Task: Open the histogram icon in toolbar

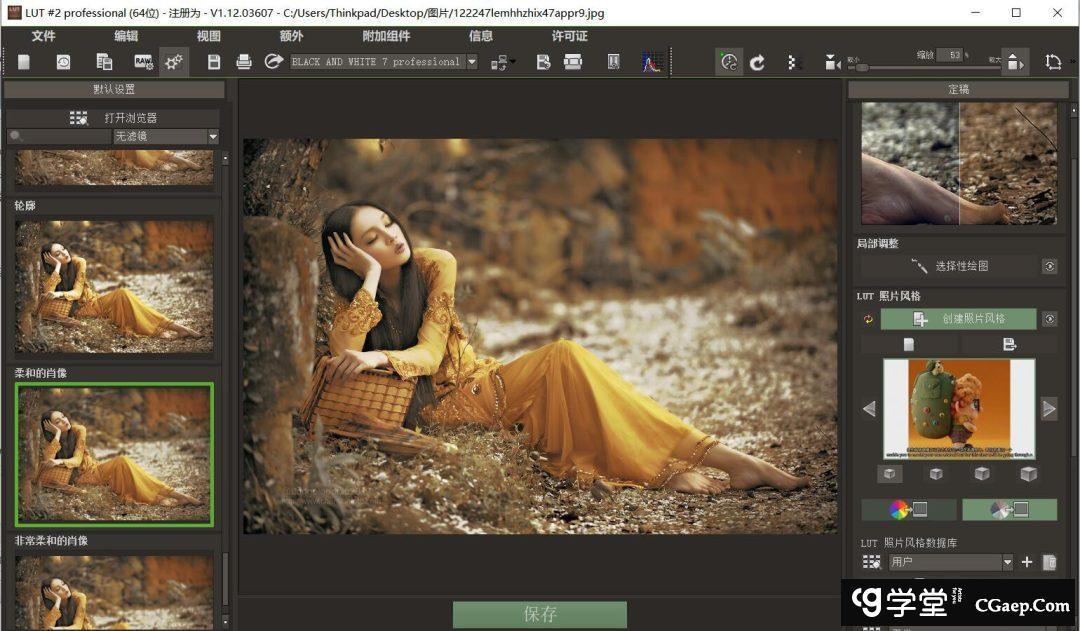Action: (x=652, y=62)
